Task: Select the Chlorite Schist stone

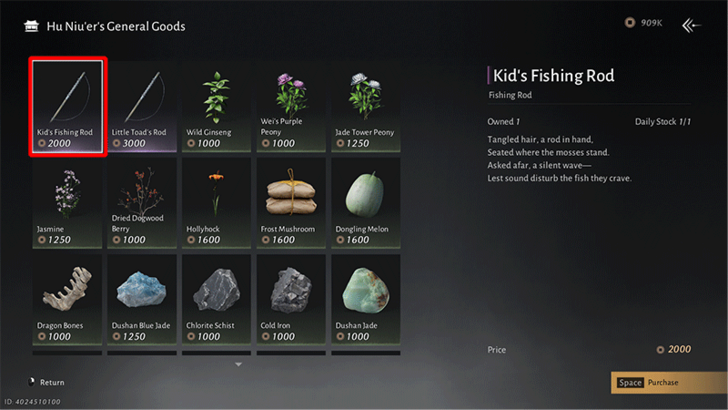Action: 217,298
